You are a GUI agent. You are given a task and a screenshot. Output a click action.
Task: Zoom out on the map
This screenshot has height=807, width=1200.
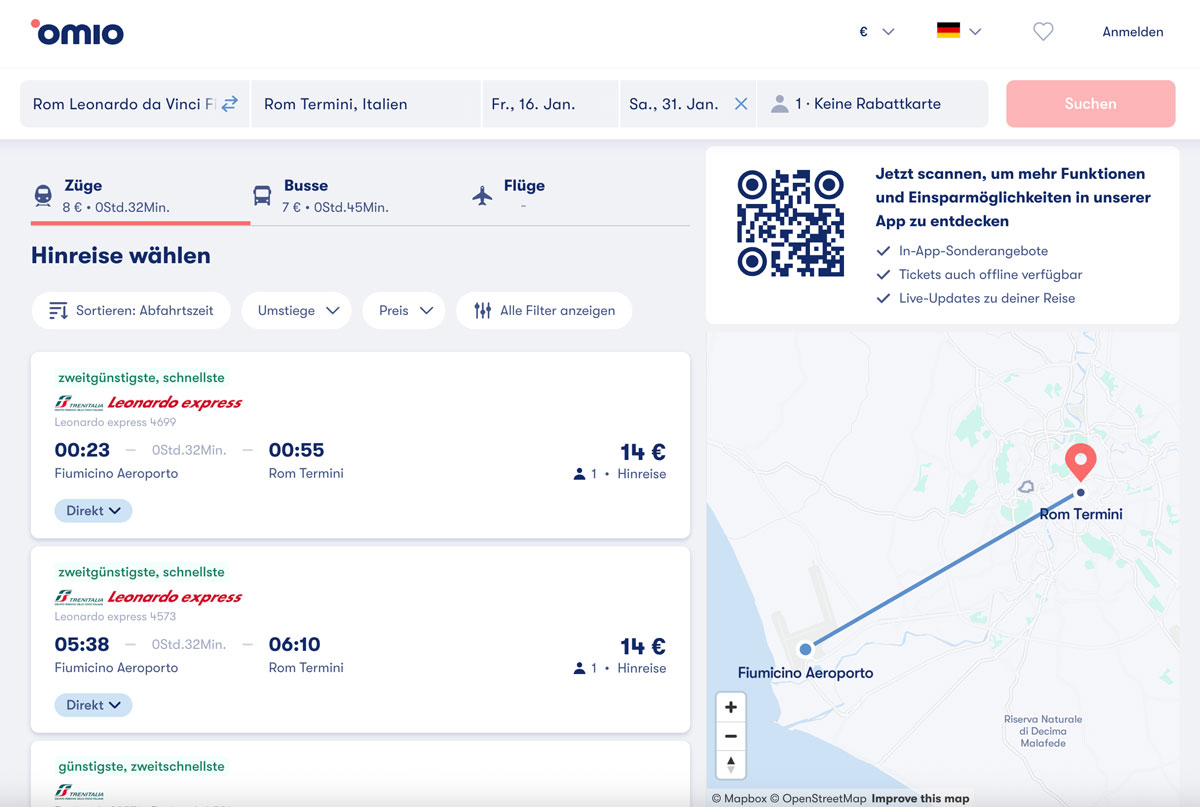[731, 736]
